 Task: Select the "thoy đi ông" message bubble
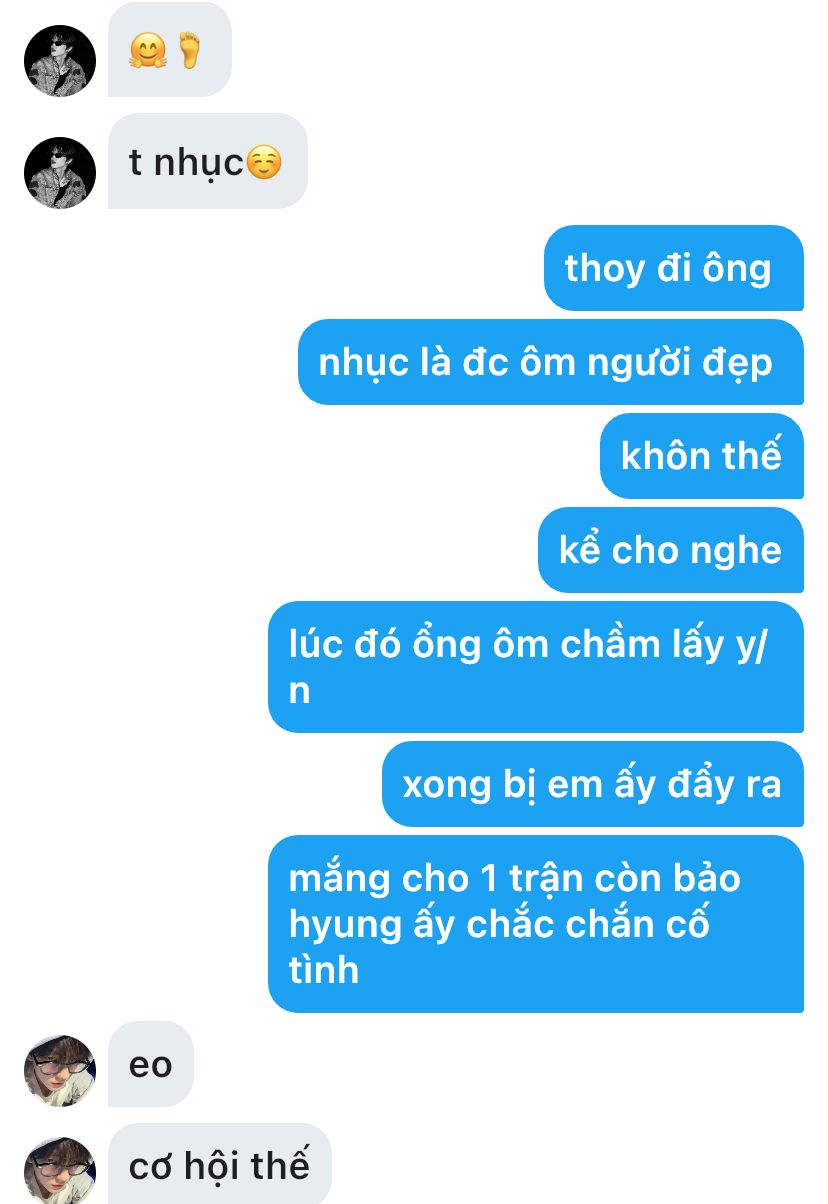pos(674,268)
